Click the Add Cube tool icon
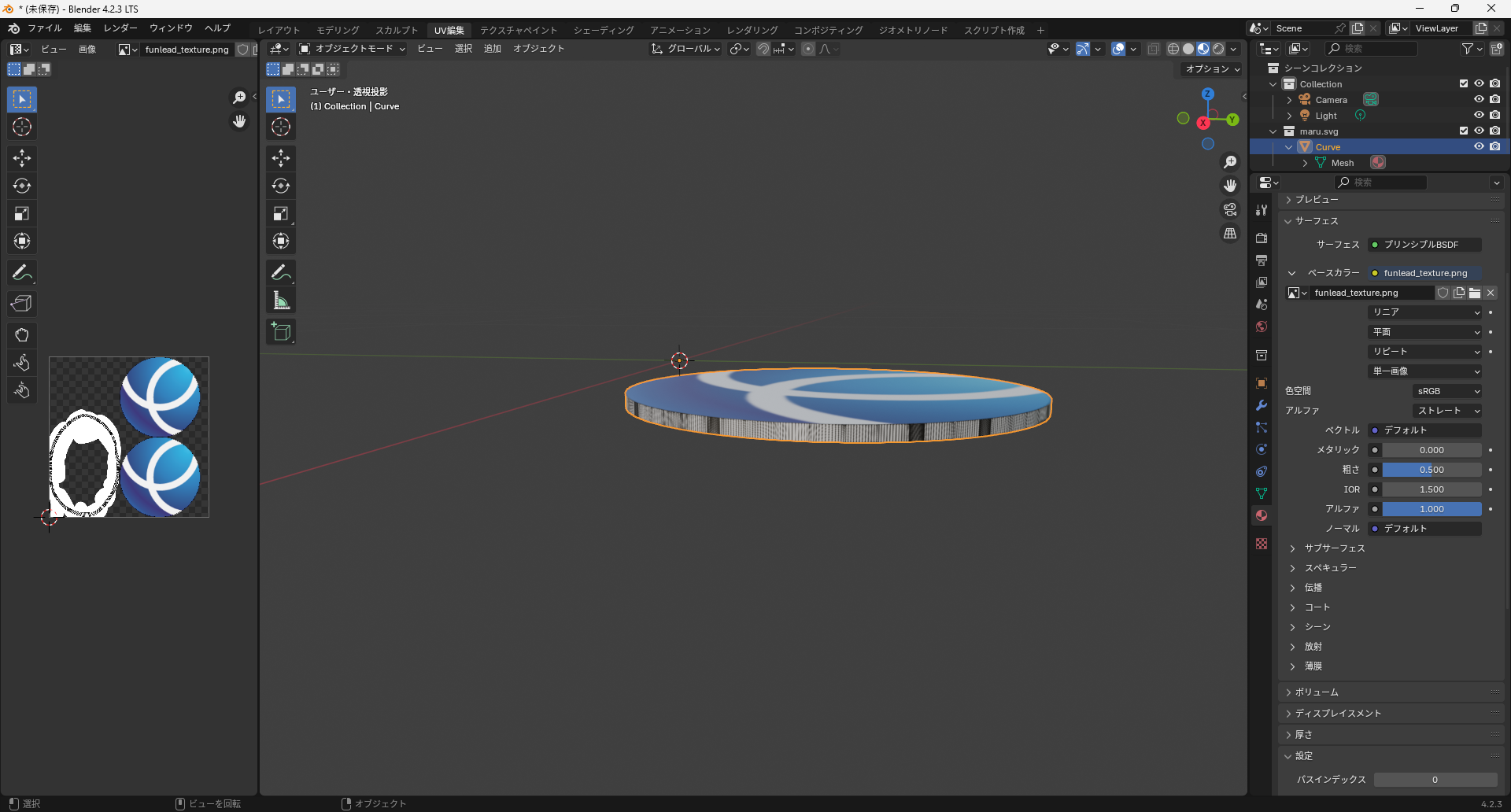The height and width of the screenshot is (812, 1511). (281, 332)
